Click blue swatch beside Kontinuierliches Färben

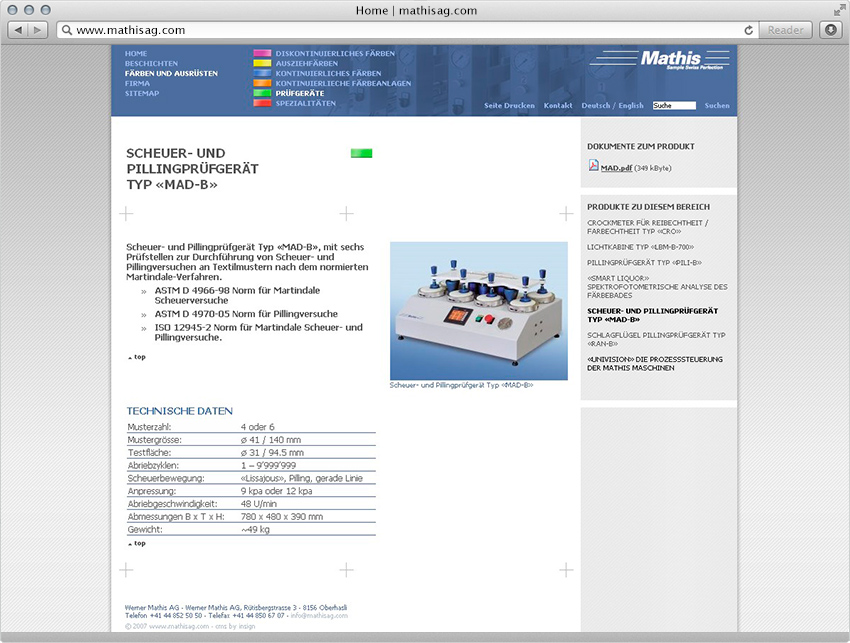click(262, 73)
